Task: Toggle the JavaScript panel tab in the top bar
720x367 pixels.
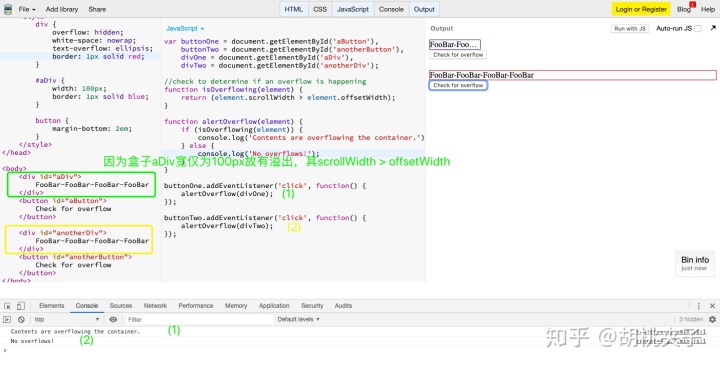Action: click(353, 9)
